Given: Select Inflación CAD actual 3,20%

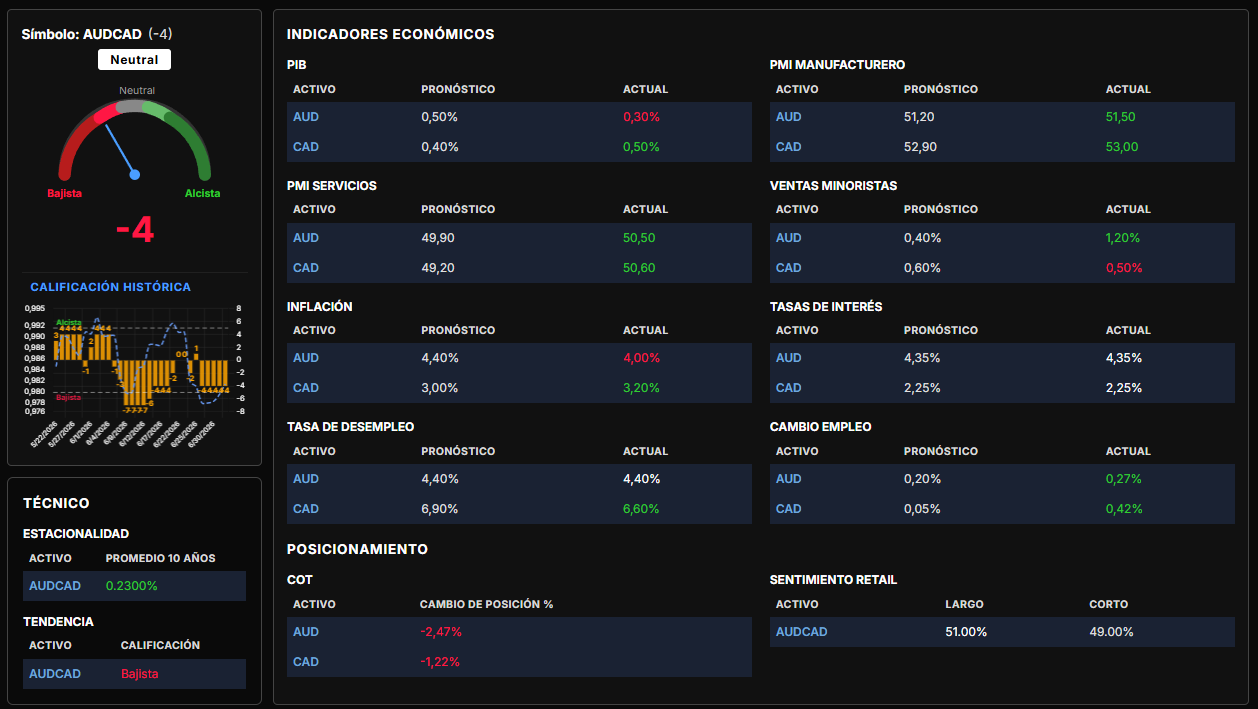Looking at the screenshot, I should [641, 388].
